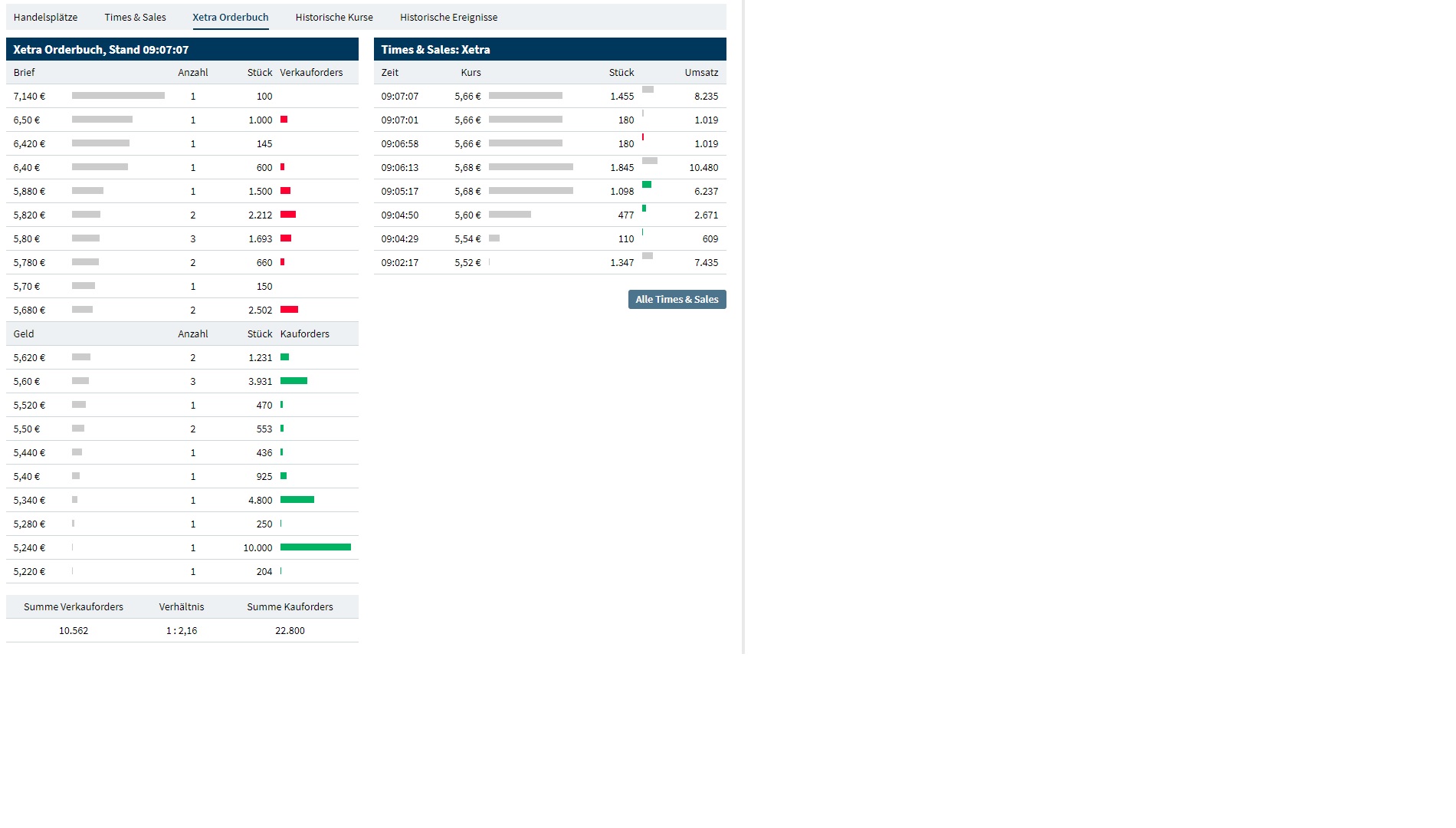Image resolution: width=1456 pixels, height=828 pixels.
Task: Select the 5,340 € Geld price
Action: coord(29,500)
